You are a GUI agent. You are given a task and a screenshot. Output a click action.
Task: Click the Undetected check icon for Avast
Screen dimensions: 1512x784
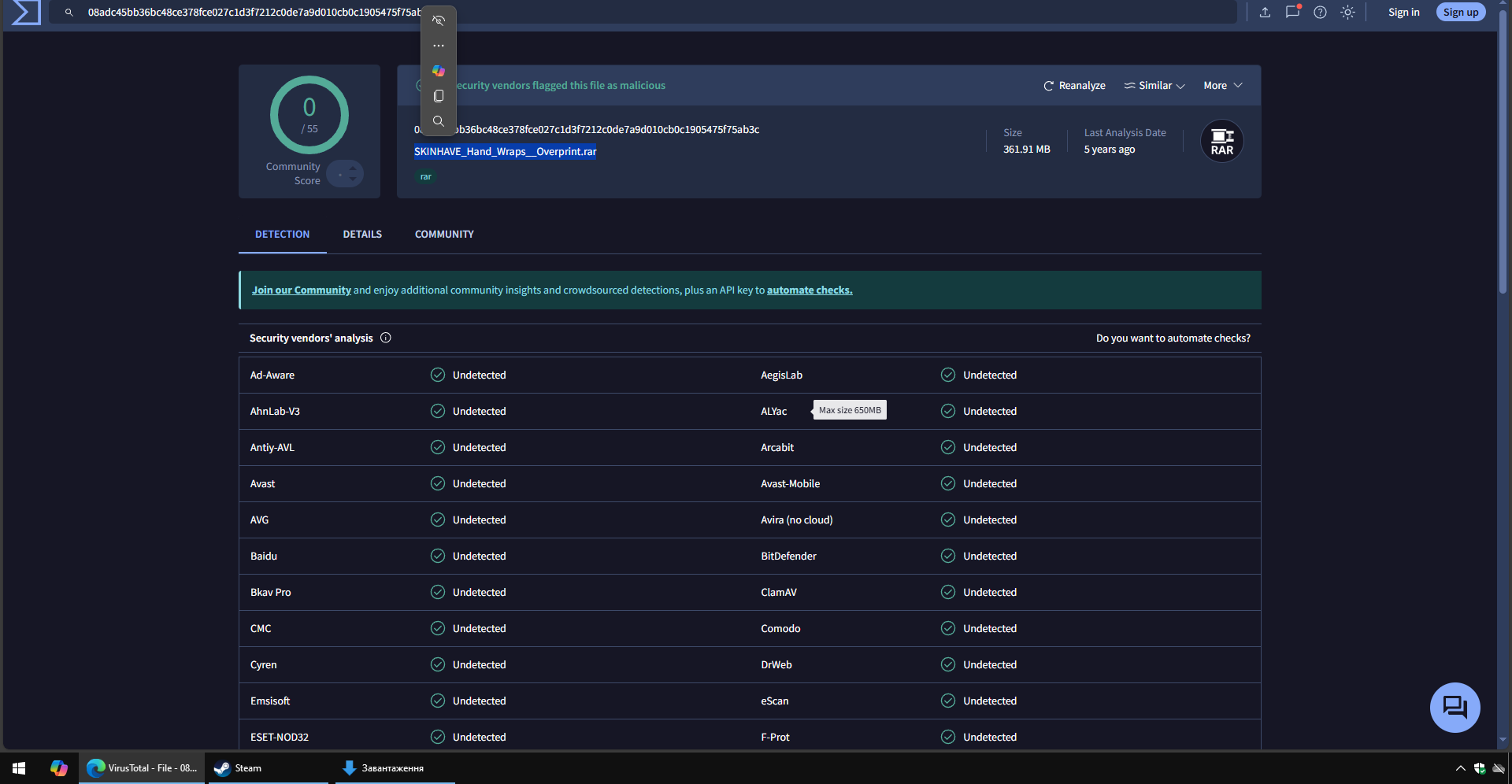click(438, 483)
